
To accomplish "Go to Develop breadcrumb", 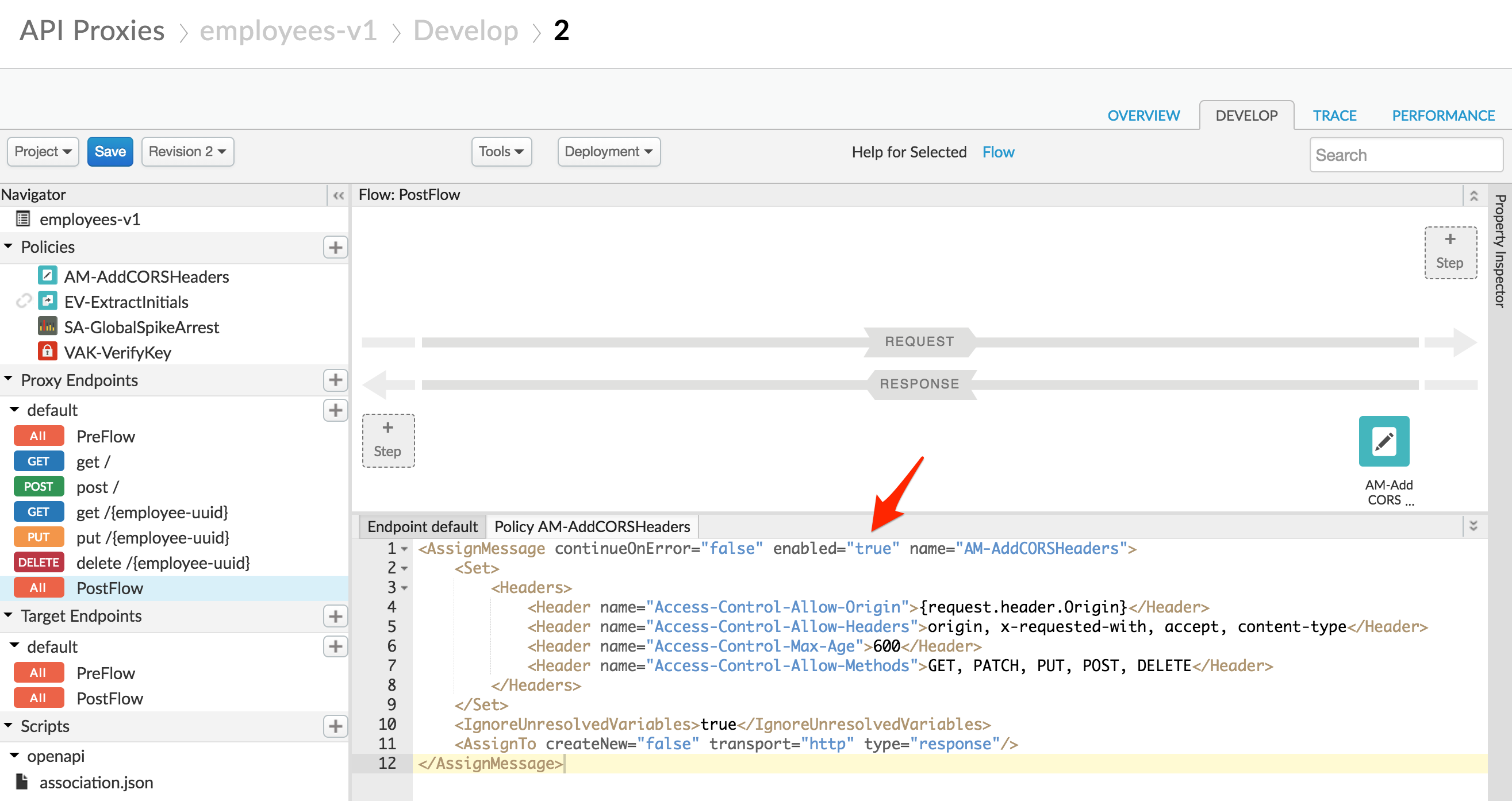I will 466,30.
